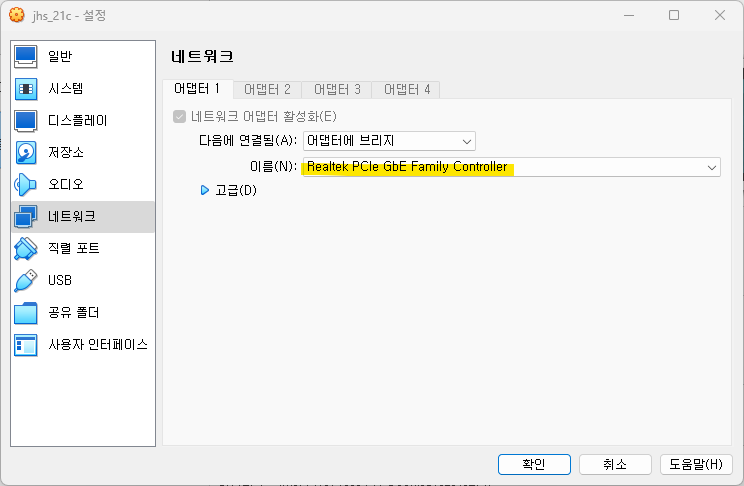Open the Realtek adapter name dropdown
The height and width of the screenshot is (486, 744).
point(512,167)
